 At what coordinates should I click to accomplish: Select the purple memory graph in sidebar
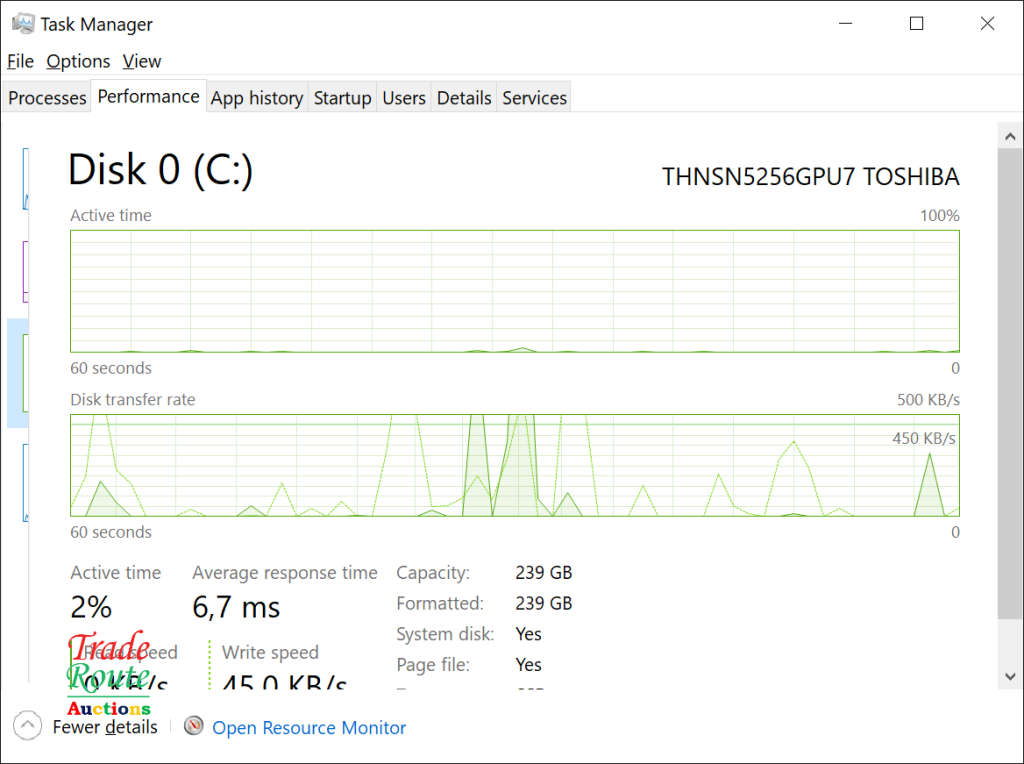(x=25, y=272)
